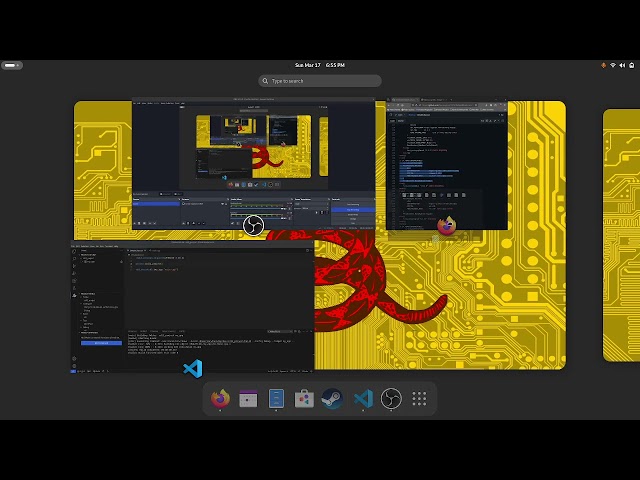The height and width of the screenshot is (480, 640).
Task: Open the blue document app in dock
Action: (276, 398)
